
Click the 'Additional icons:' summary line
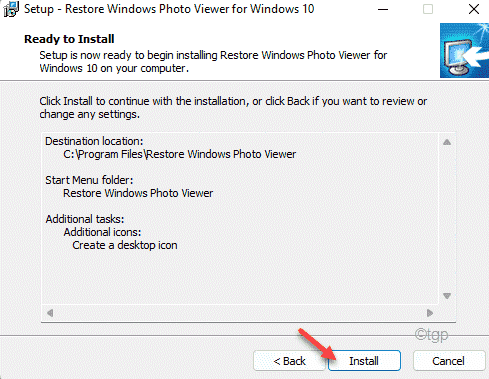102,232
